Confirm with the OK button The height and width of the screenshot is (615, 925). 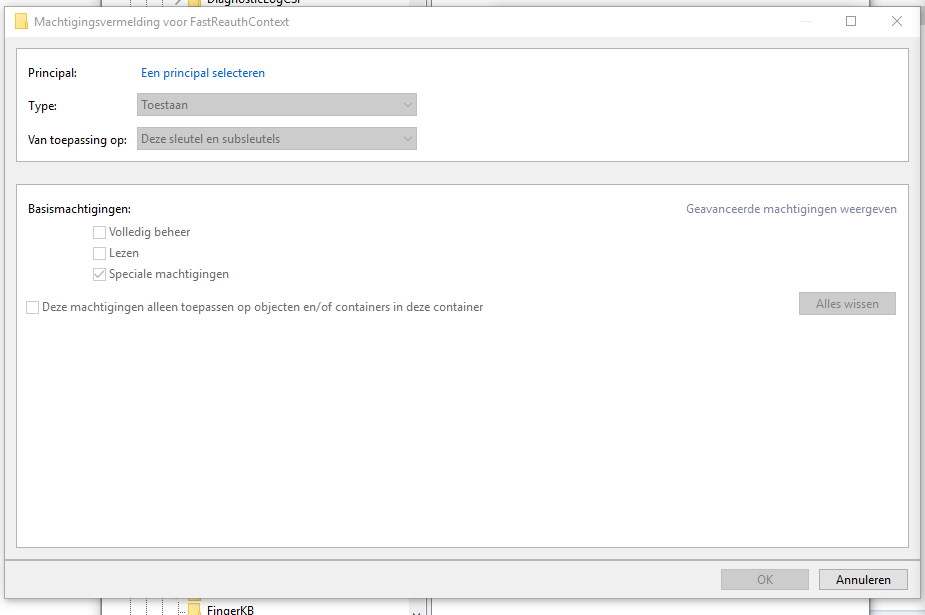[765, 580]
